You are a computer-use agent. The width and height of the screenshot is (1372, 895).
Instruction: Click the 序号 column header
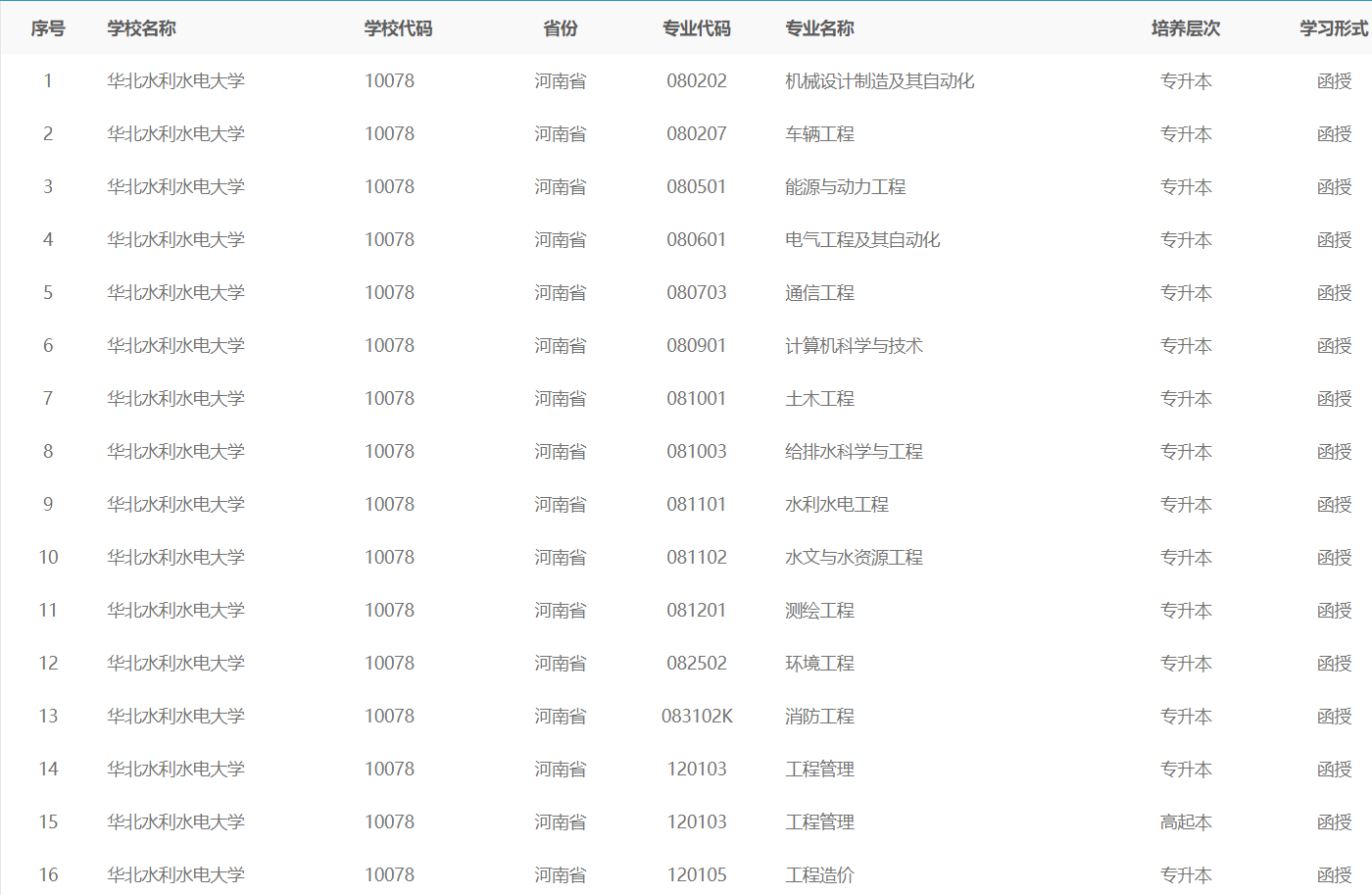coord(48,28)
